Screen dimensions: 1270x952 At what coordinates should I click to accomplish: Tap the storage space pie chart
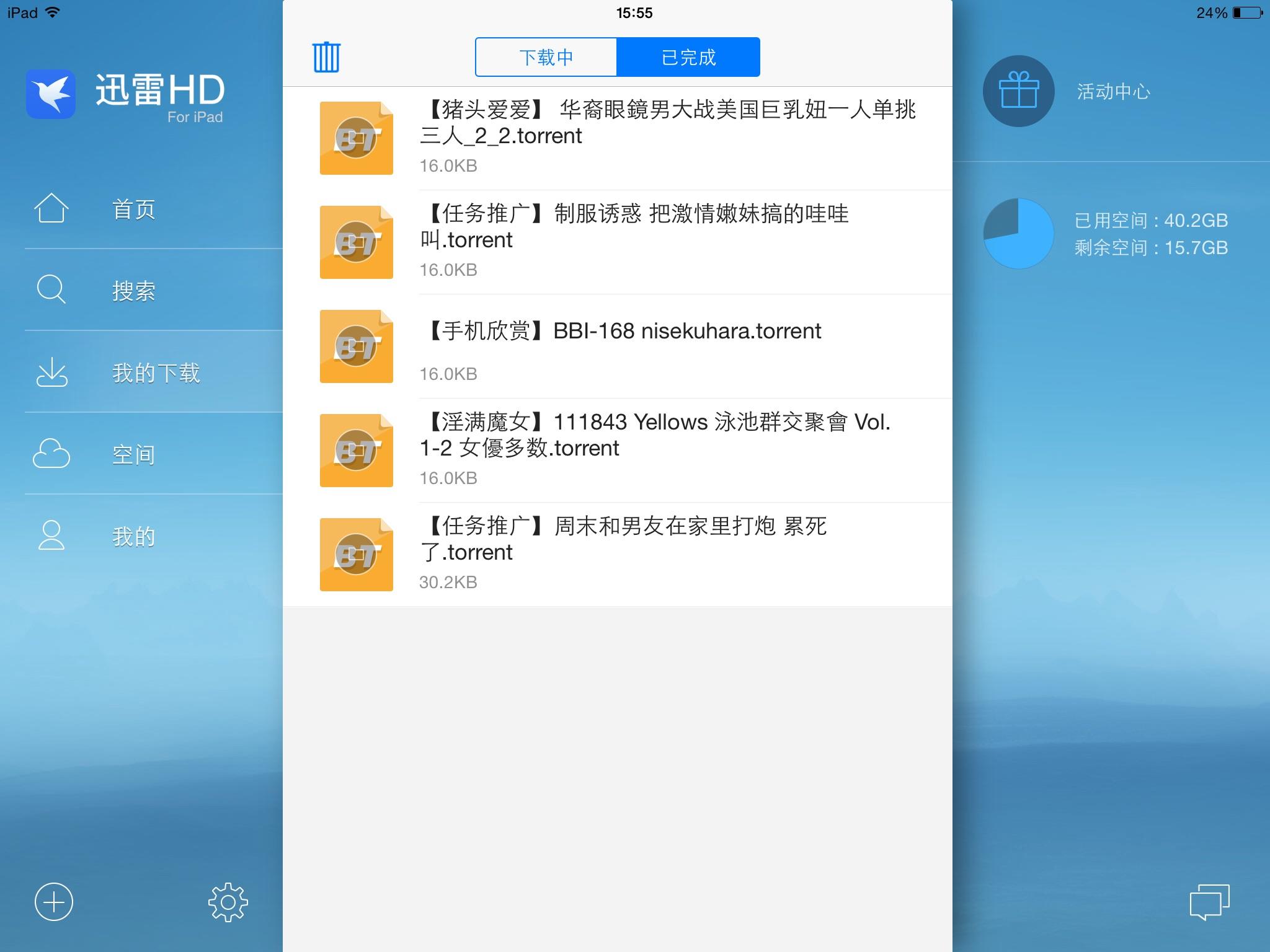pyautogui.click(x=1018, y=234)
